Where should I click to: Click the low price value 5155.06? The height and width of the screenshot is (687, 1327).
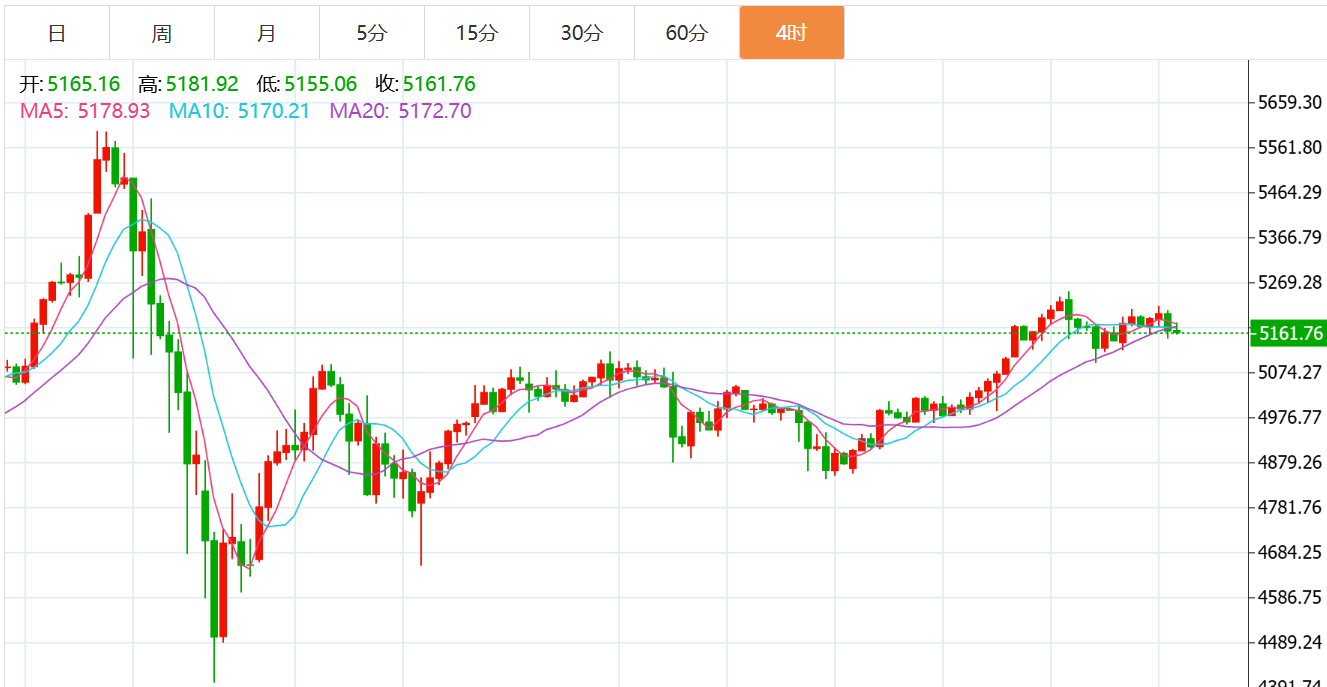click(320, 85)
